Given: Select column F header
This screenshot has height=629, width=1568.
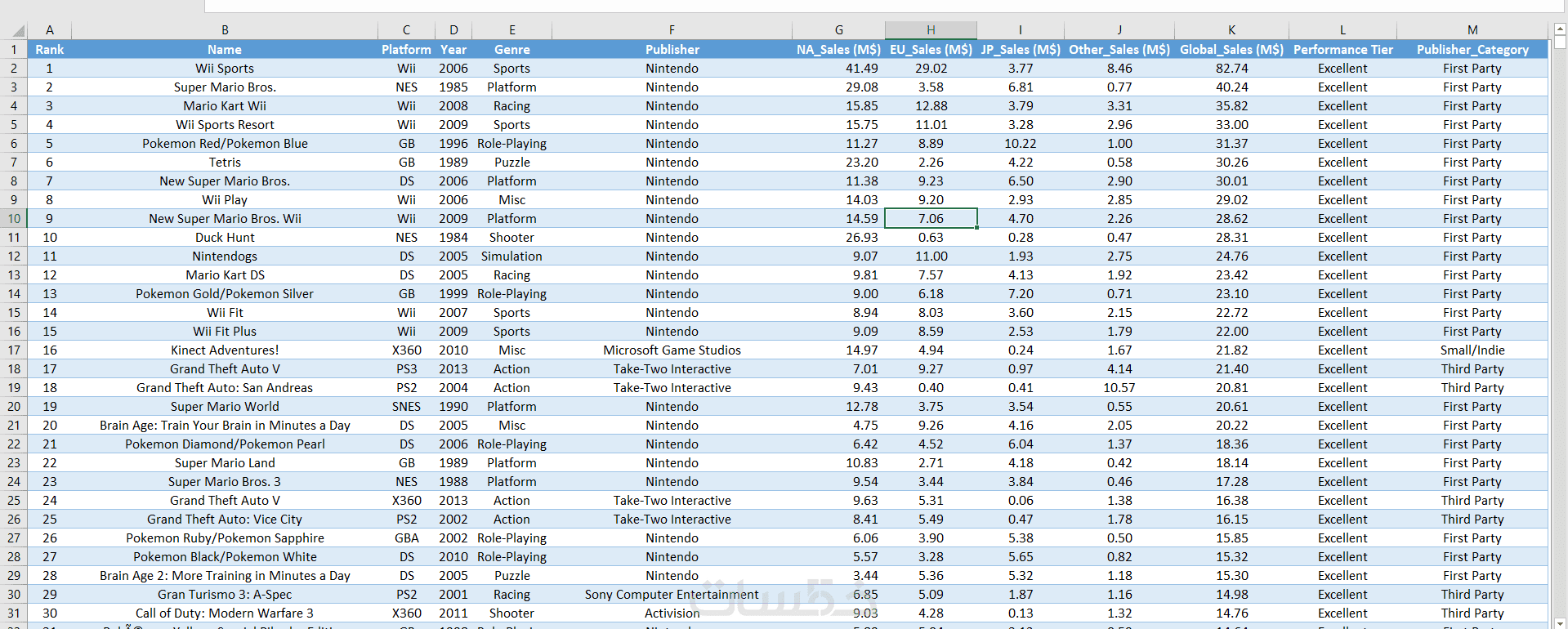Looking at the screenshot, I should click(x=672, y=30).
